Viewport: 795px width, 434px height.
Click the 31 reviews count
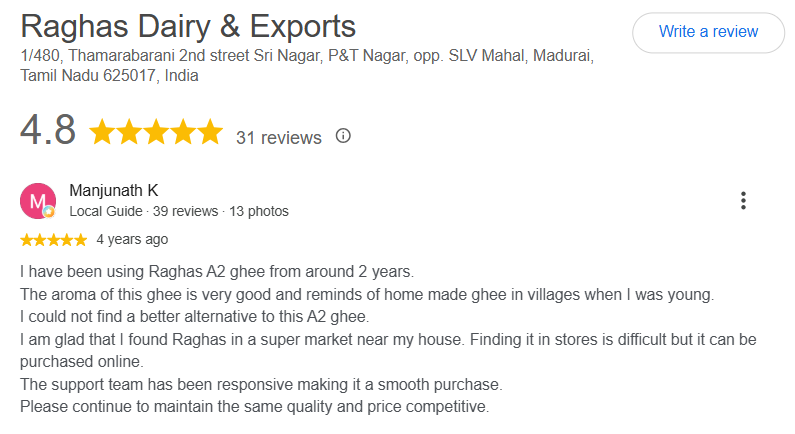tap(279, 138)
